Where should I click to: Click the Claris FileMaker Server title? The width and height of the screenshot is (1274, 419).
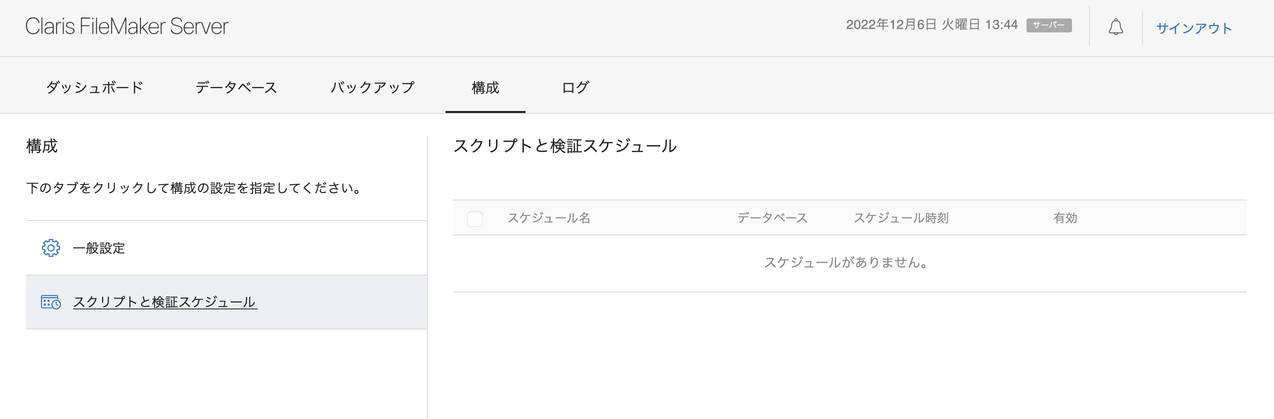[x=127, y=27]
